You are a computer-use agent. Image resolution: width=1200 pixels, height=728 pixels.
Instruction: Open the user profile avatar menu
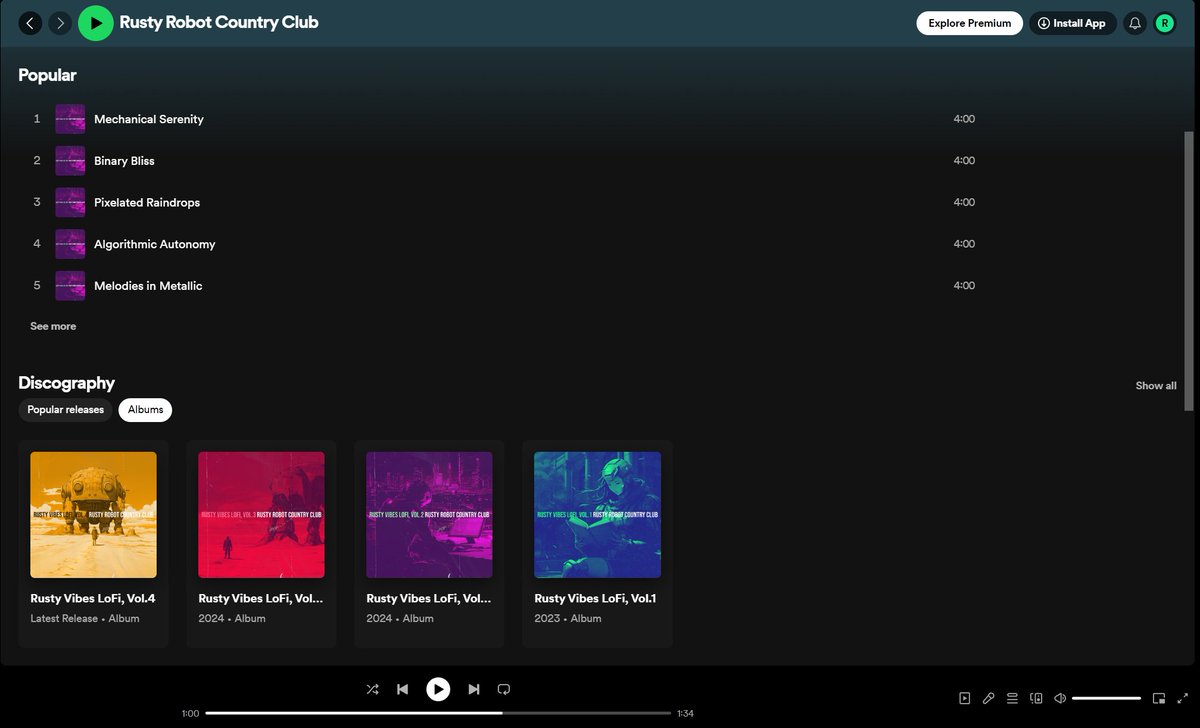point(1165,23)
